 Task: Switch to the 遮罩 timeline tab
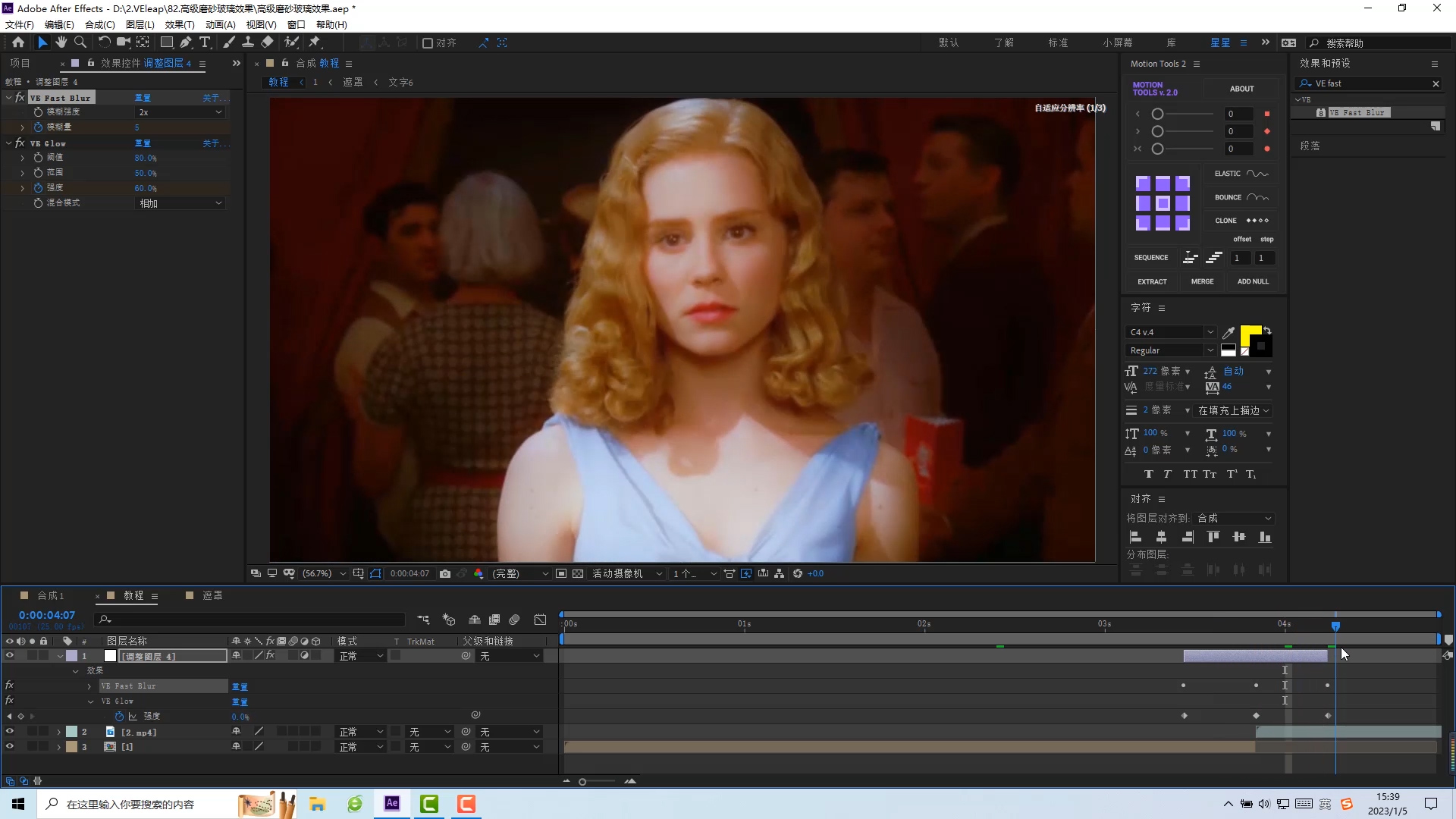click(212, 596)
